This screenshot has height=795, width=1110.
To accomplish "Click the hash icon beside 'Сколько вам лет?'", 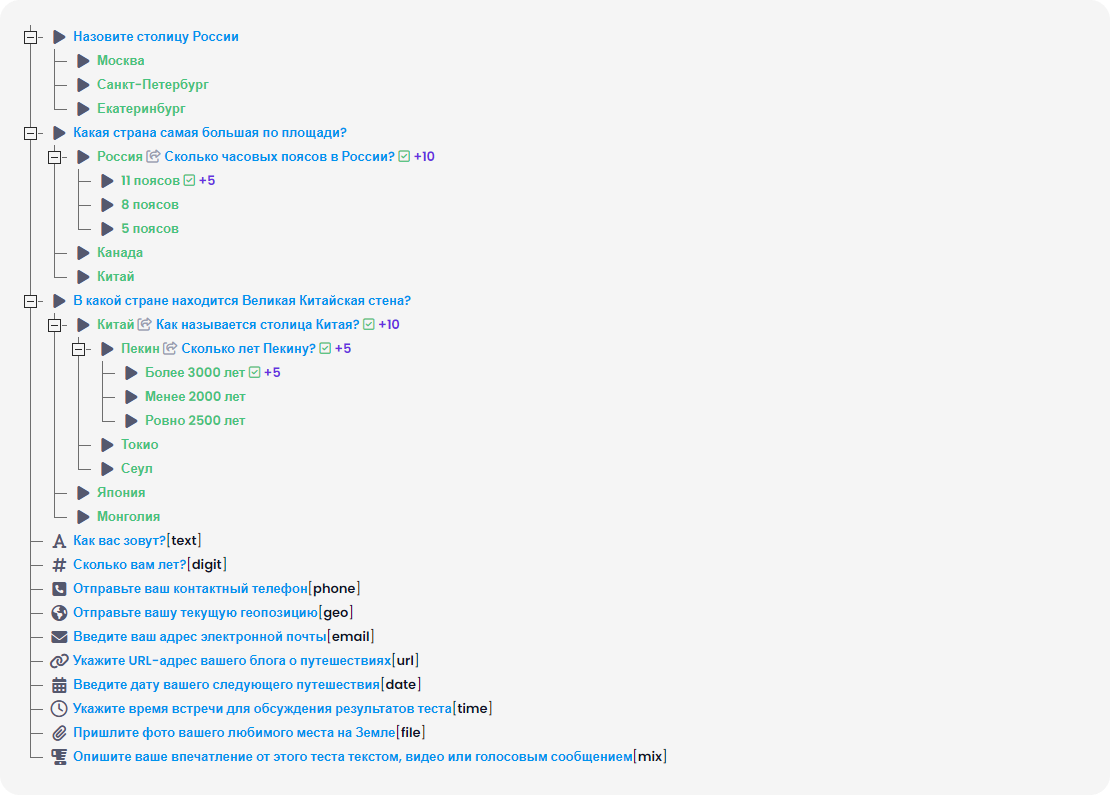I will click(59, 565).
